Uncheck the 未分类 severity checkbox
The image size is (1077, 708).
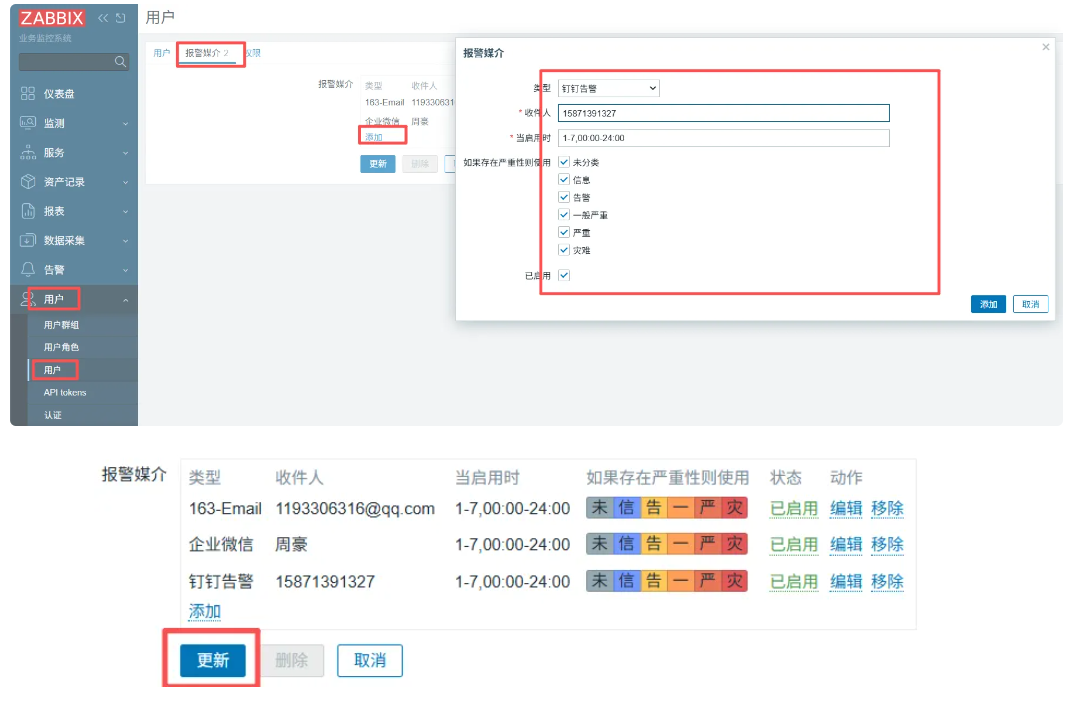pyautogui.click(x=565, y=162)
